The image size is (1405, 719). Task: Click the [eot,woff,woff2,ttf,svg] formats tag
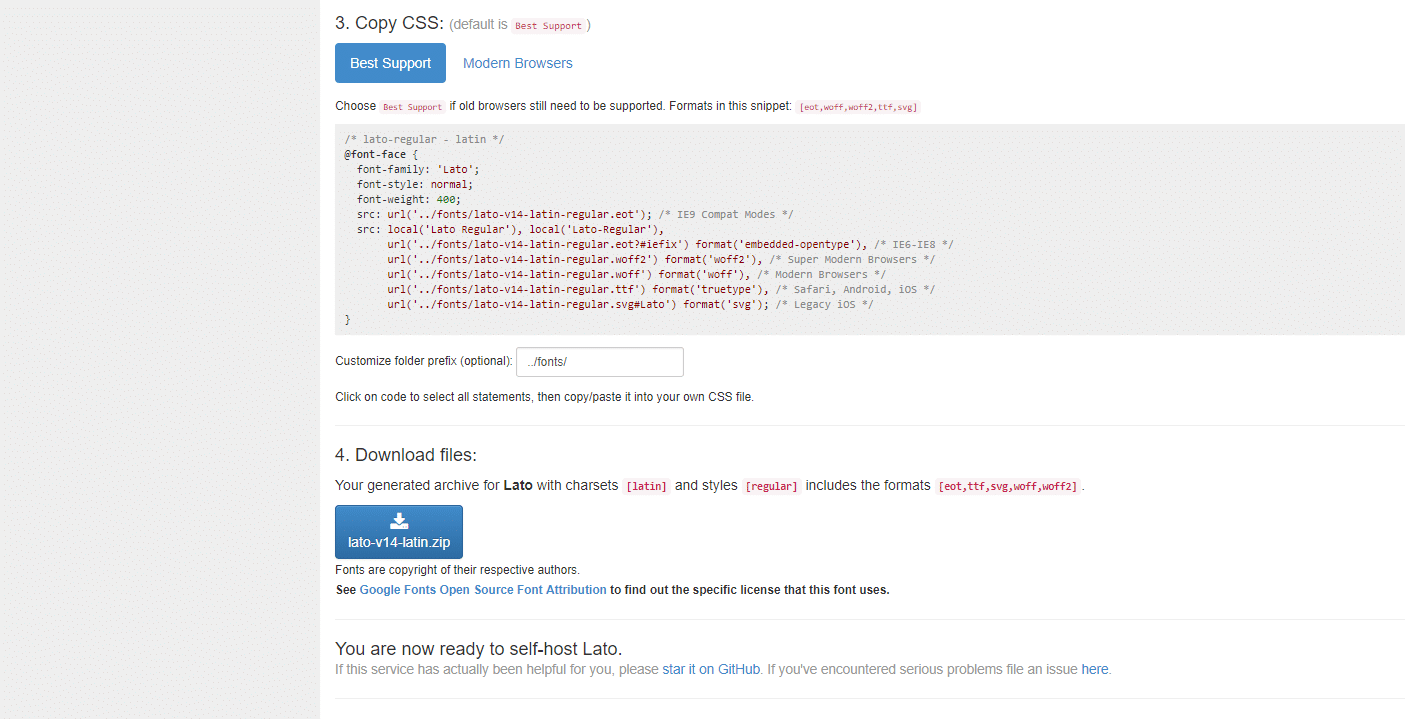point(858,107)
